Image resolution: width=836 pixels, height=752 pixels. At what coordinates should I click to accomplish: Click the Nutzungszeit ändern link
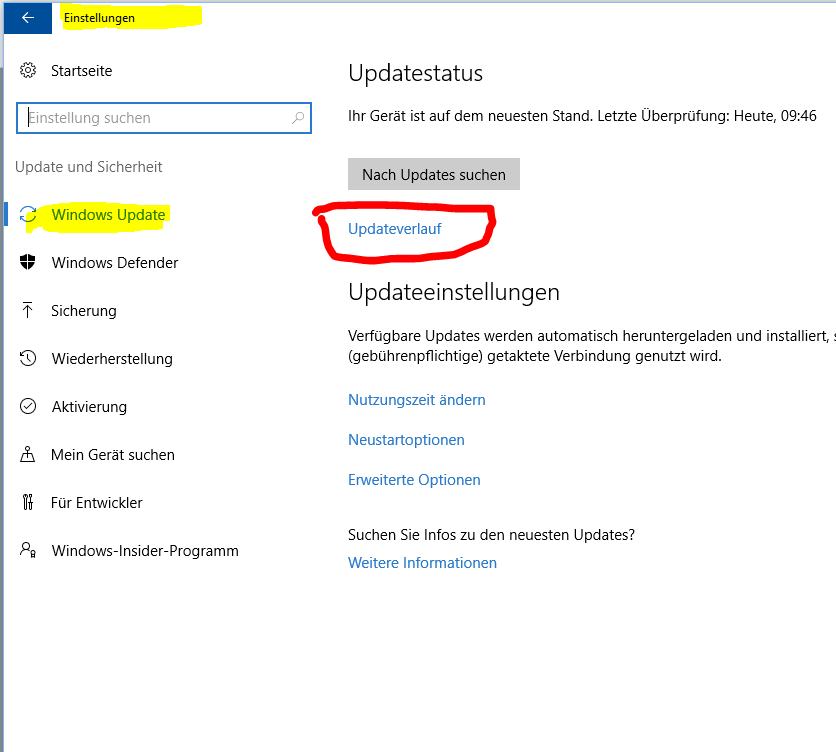tap(416, 400)
